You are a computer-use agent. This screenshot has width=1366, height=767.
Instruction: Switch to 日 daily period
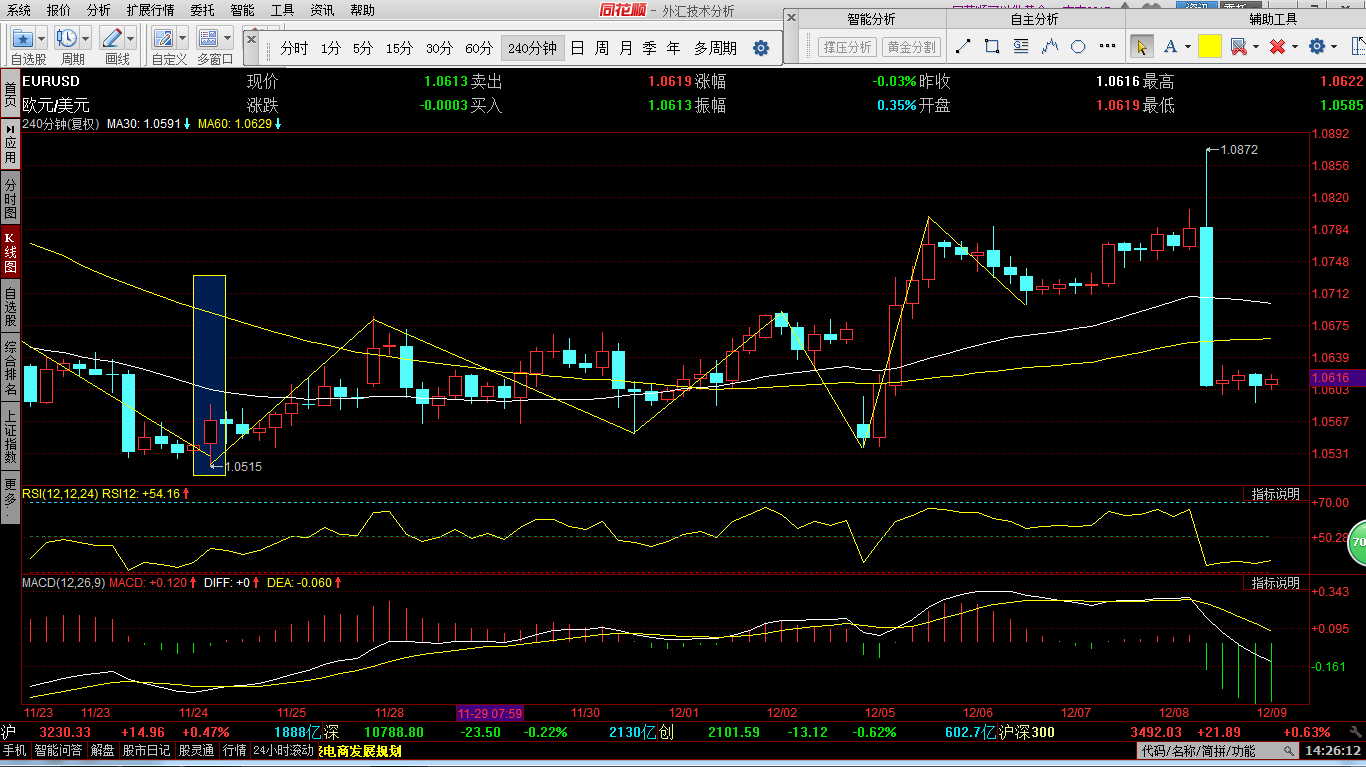tap(578, 48)
